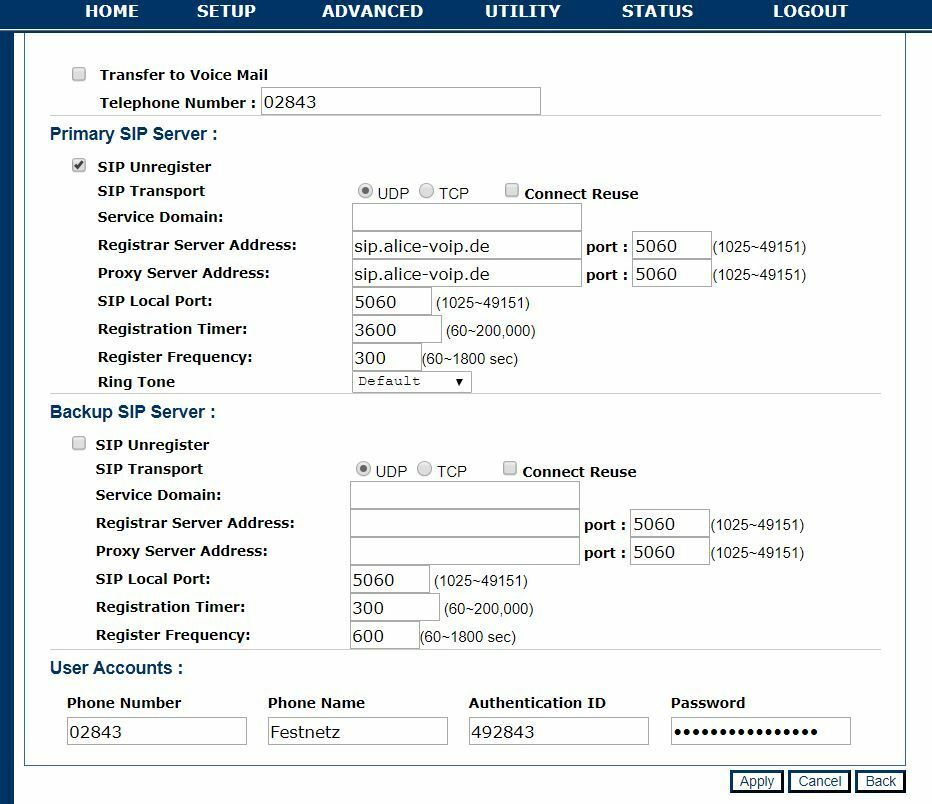The height and width of the screenshot is (804, 932).
Task: Open the ADVANCED menu
Action: tap(372, 11)
